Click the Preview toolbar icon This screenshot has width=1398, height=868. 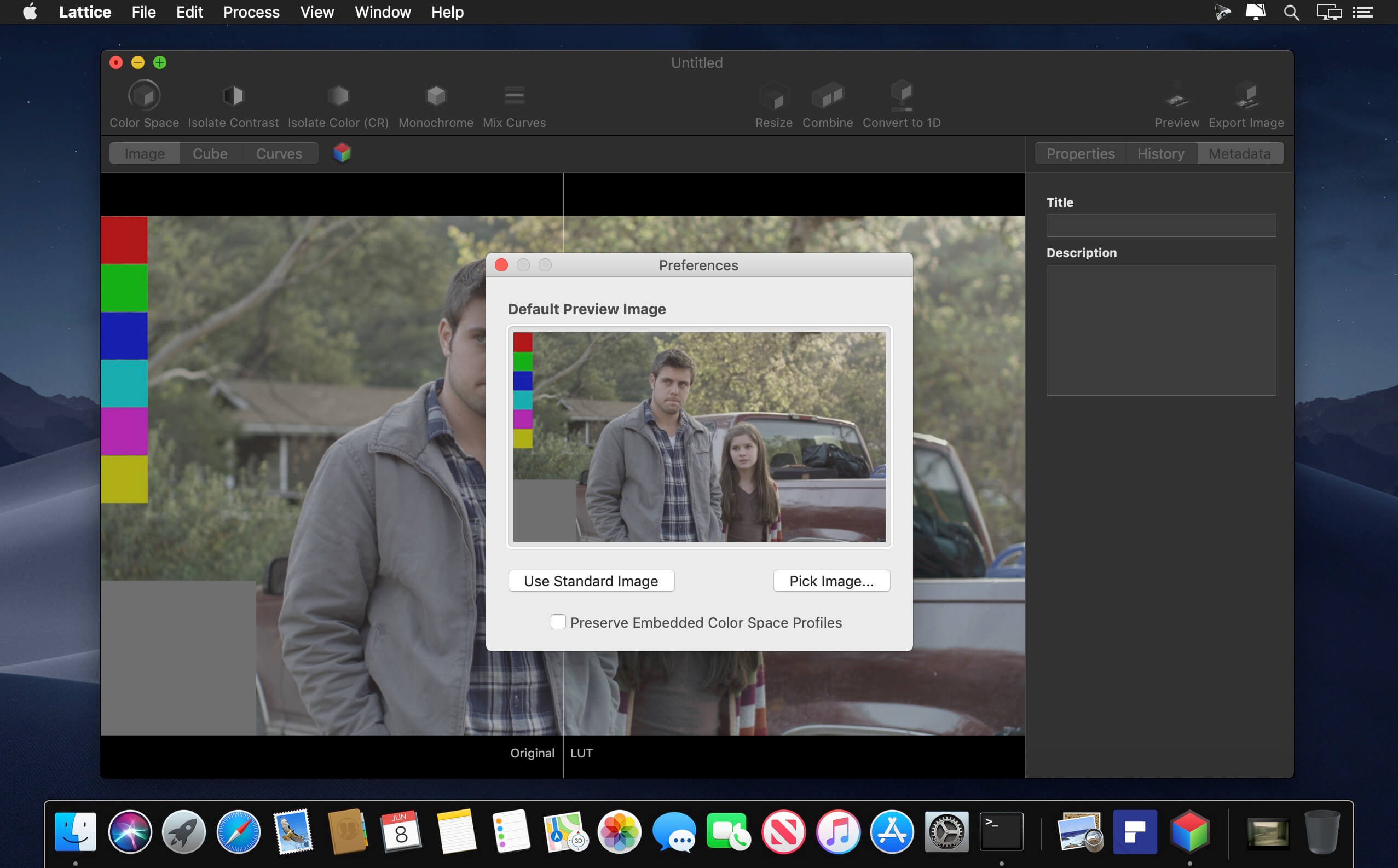[1176, 95]
